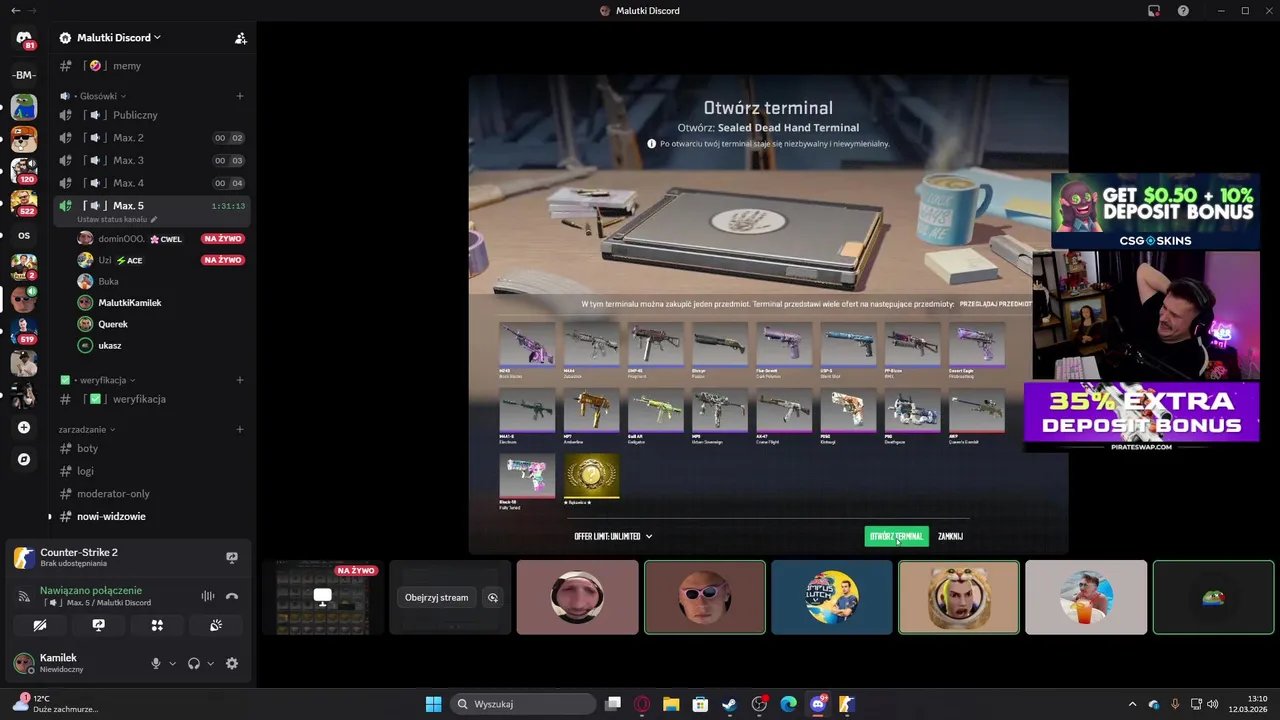Join the Max. 4 voice channel
Image resolution: width=1280 pixels, height=720 pixels.
coord(150,183)
